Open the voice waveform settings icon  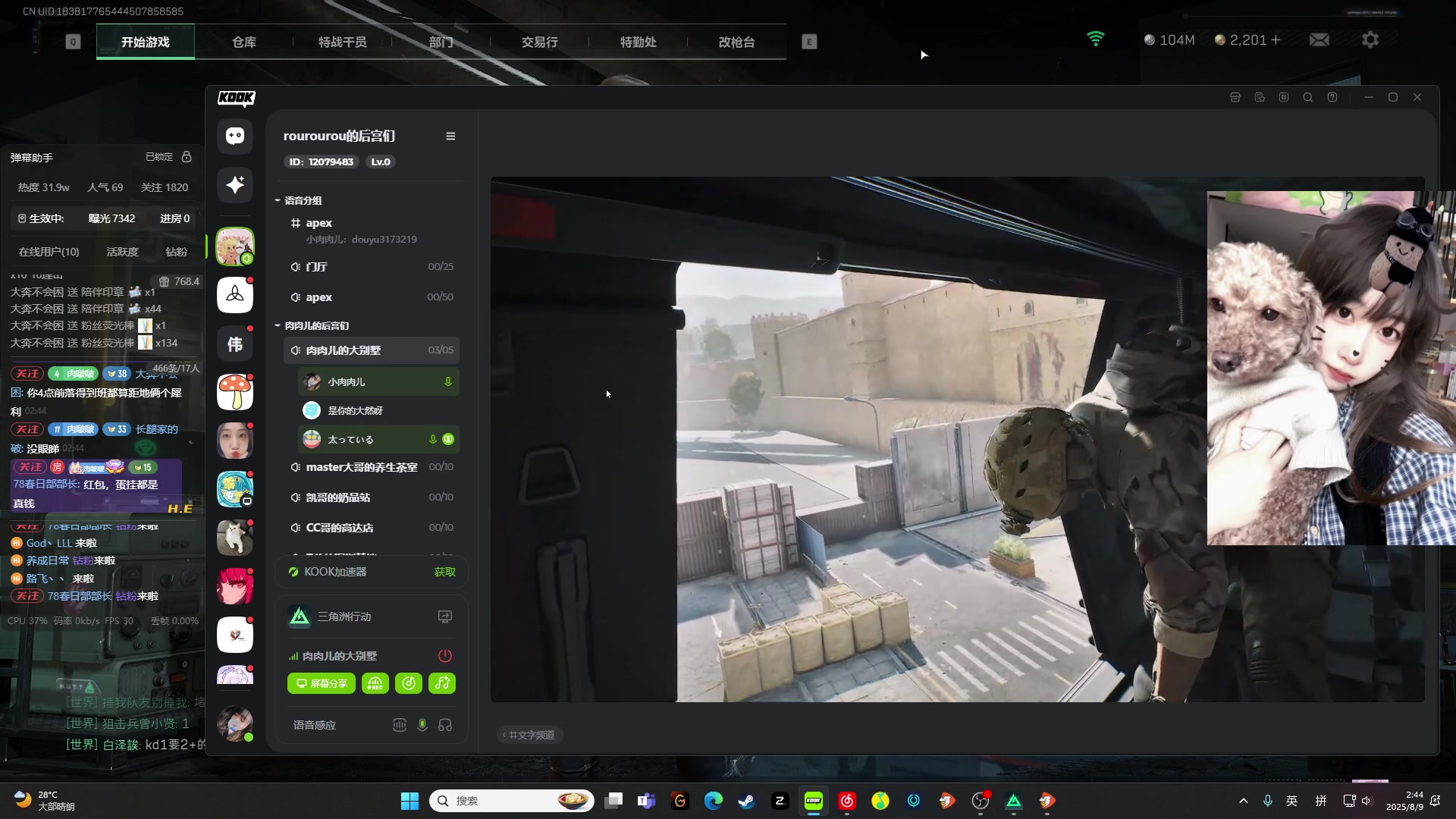pos(400,725)
